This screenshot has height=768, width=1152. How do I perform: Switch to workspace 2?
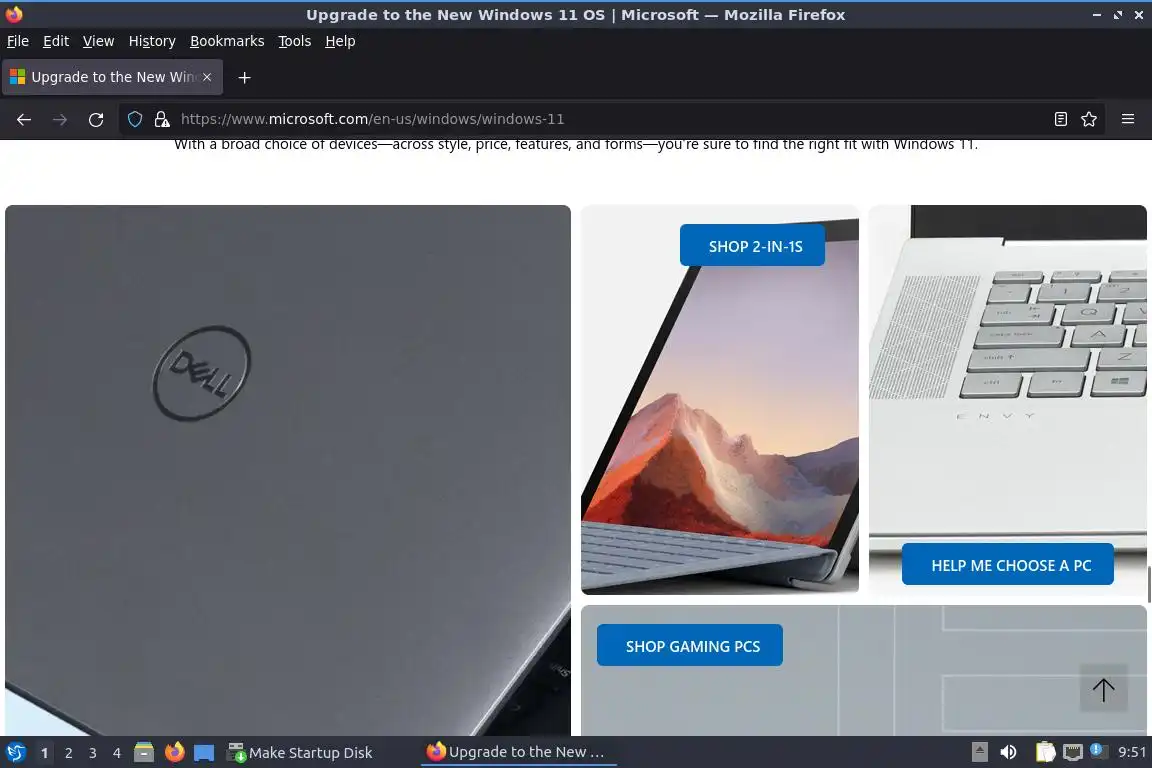pos(69,753)
